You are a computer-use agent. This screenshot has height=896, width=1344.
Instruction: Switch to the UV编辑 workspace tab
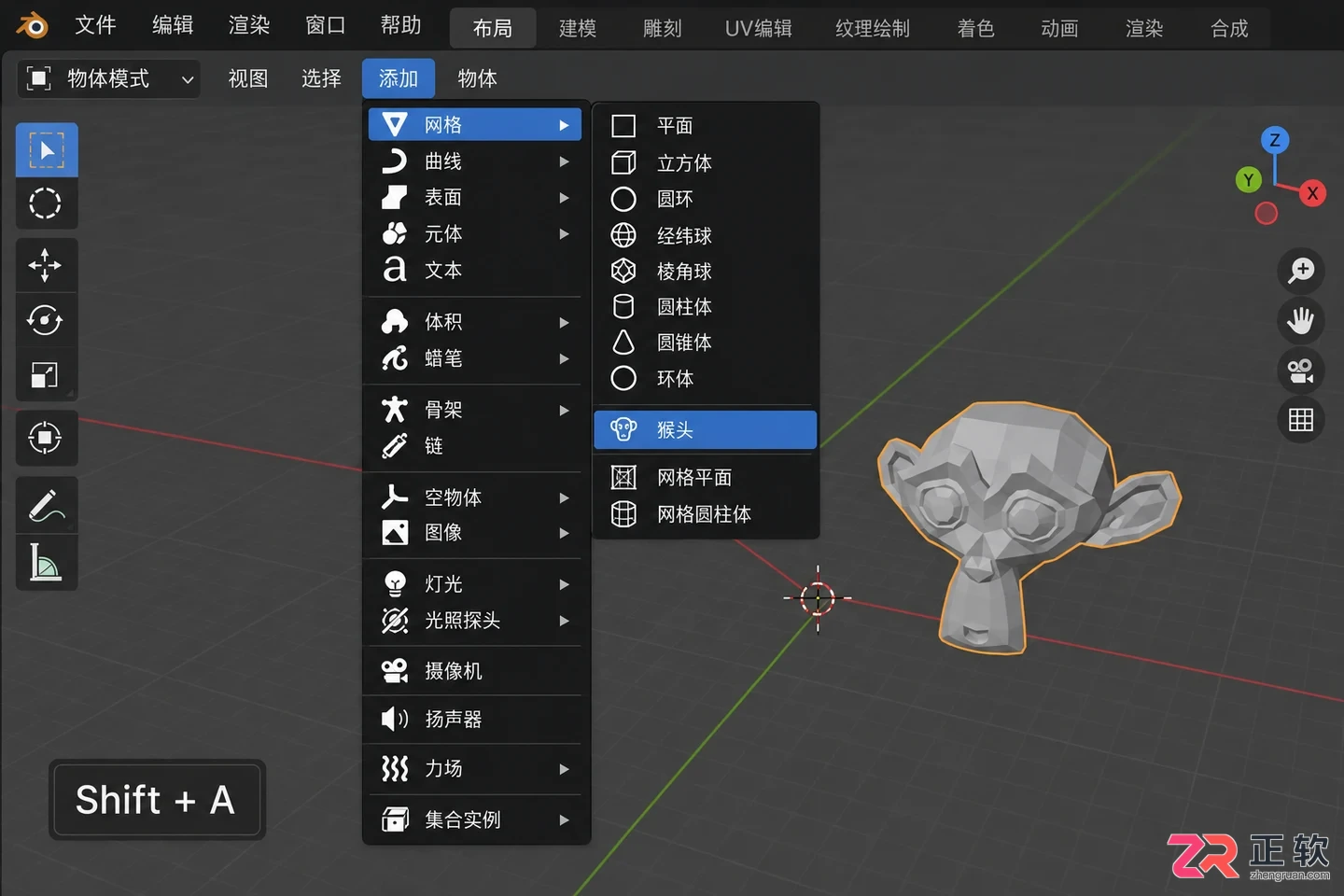click(x=758, y=29)
